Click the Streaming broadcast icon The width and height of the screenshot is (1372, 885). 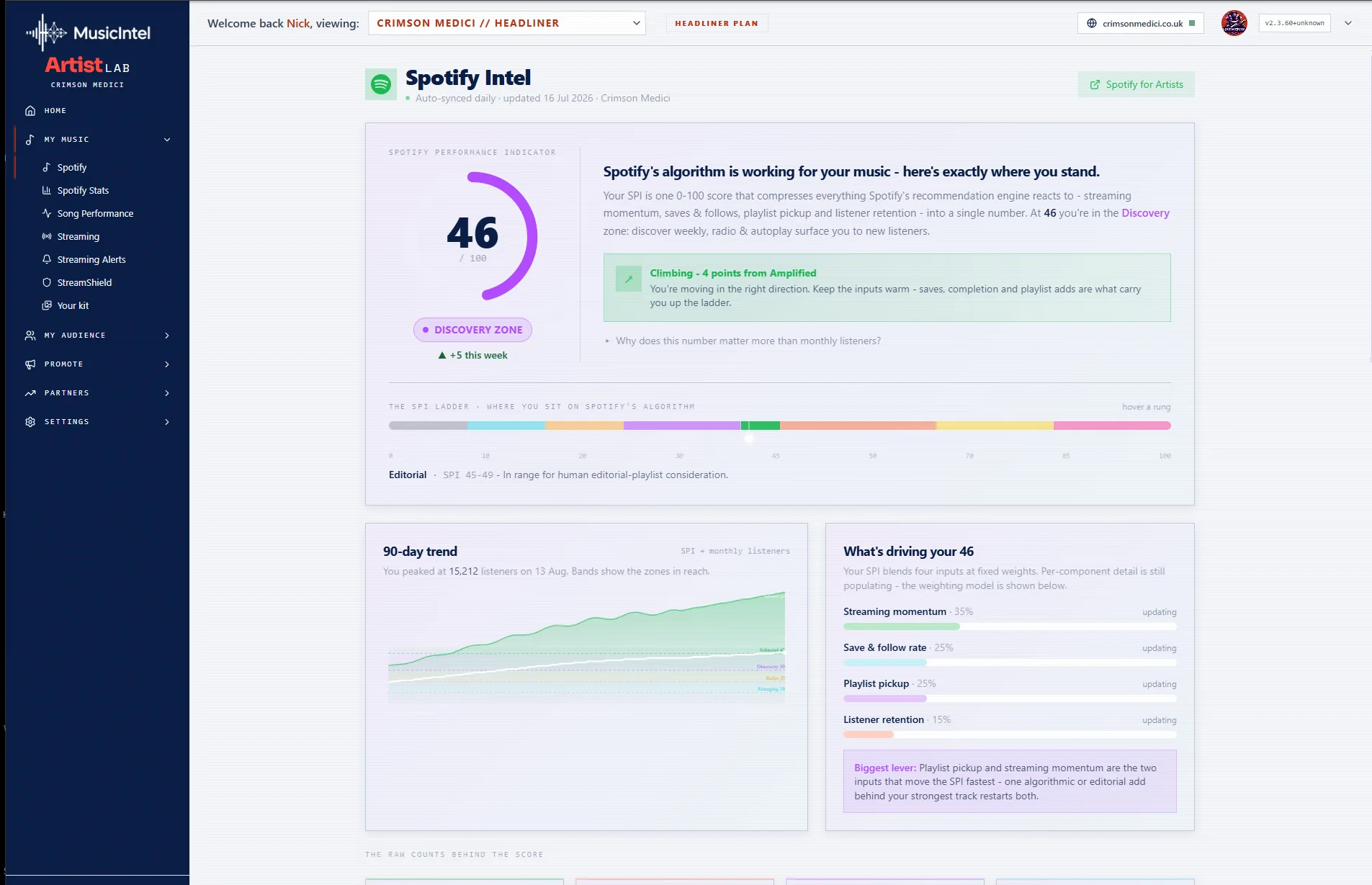(47, 236)
